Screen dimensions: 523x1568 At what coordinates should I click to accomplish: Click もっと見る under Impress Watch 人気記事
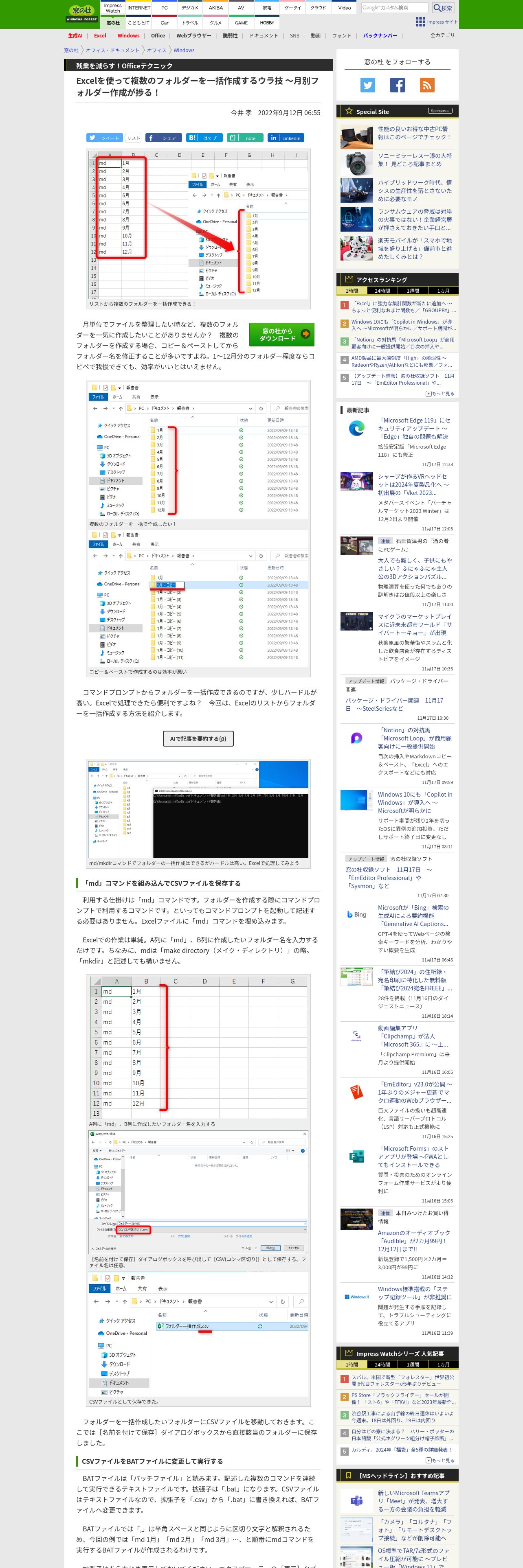pyautogui.click(x=440, y=1460)
